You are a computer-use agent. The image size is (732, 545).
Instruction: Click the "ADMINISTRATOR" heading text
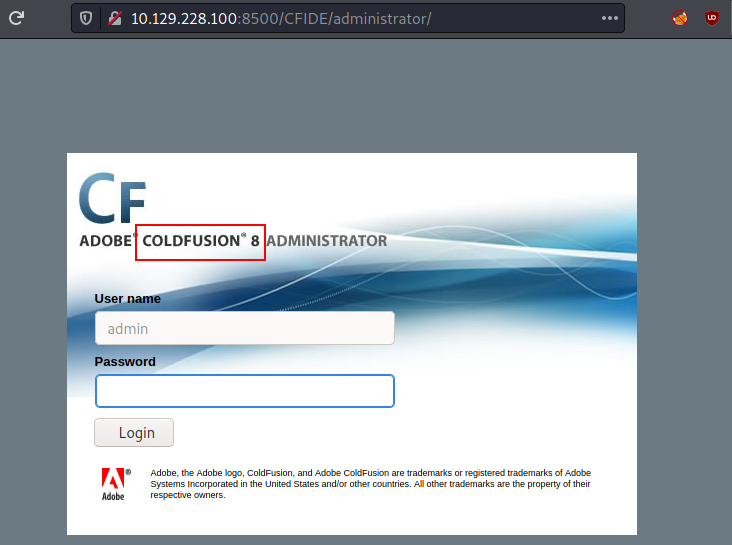[327, 241]
